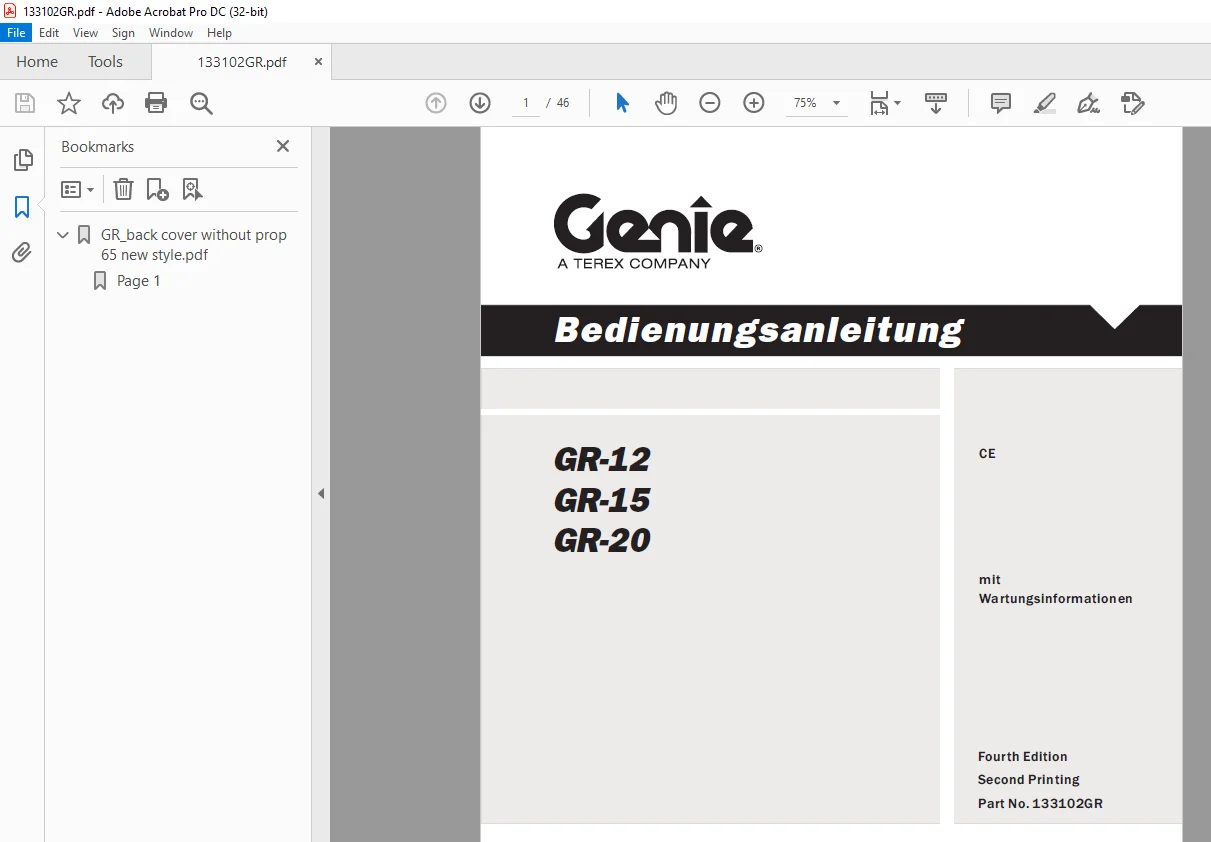The height and width of the screenshot is (842, 1211).
Task: Open the find text magnifier tool
Action: coord(201,103)
